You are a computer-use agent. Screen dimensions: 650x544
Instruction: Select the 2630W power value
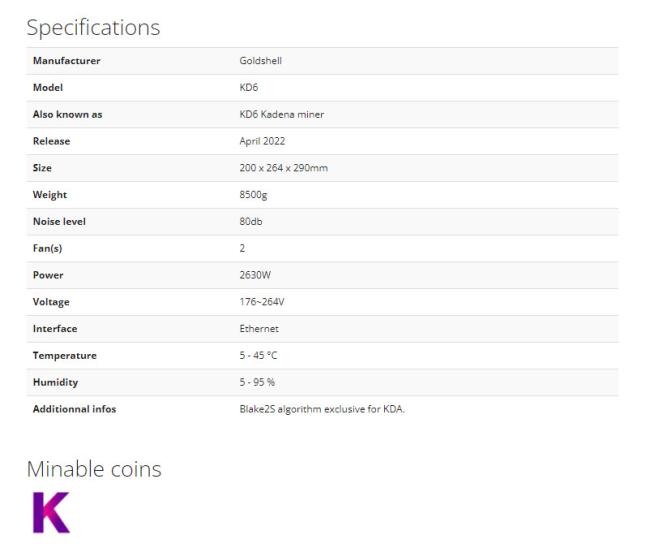point(255,275)
